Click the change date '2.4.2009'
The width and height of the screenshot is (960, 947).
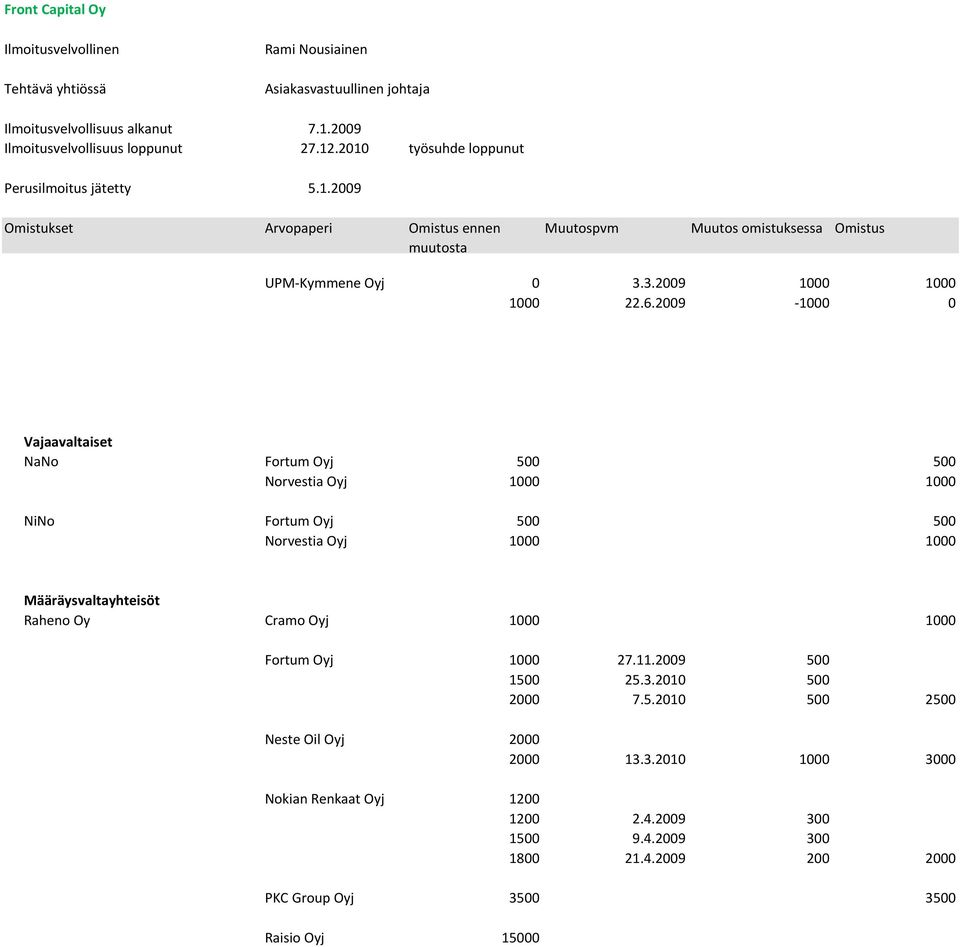[x=659, y=819]
